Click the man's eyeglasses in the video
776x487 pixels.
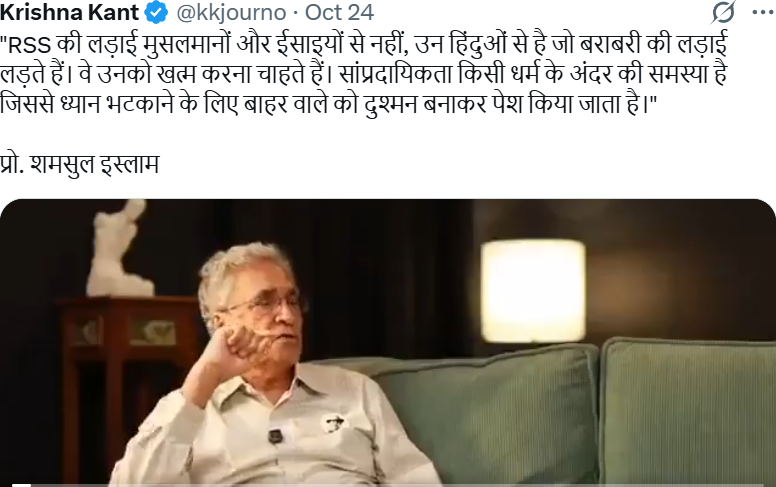click(261, 304)
